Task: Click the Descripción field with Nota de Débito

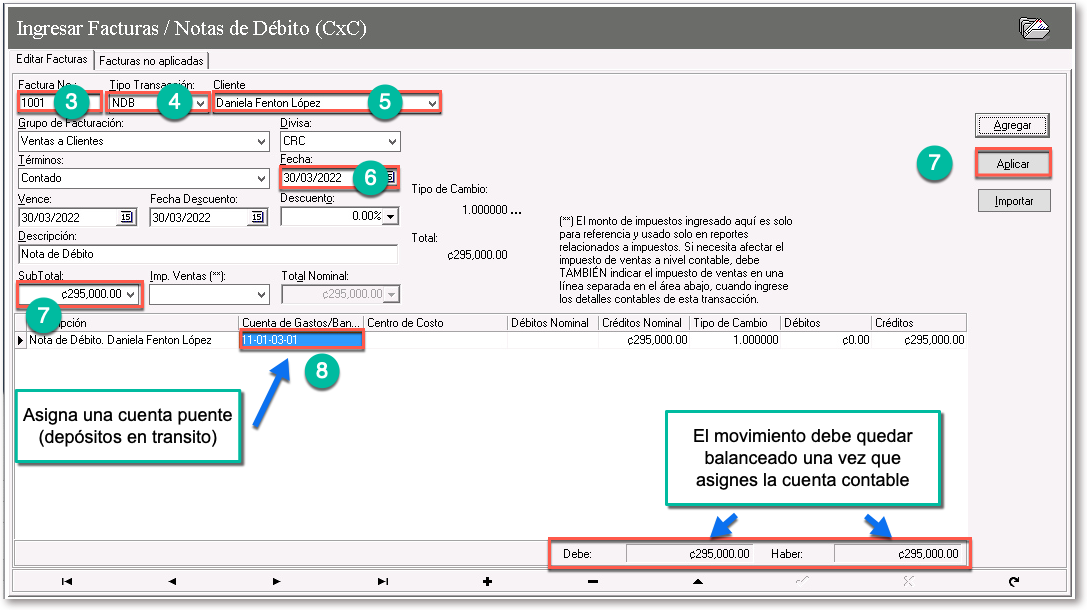Action: pos(208,254)
